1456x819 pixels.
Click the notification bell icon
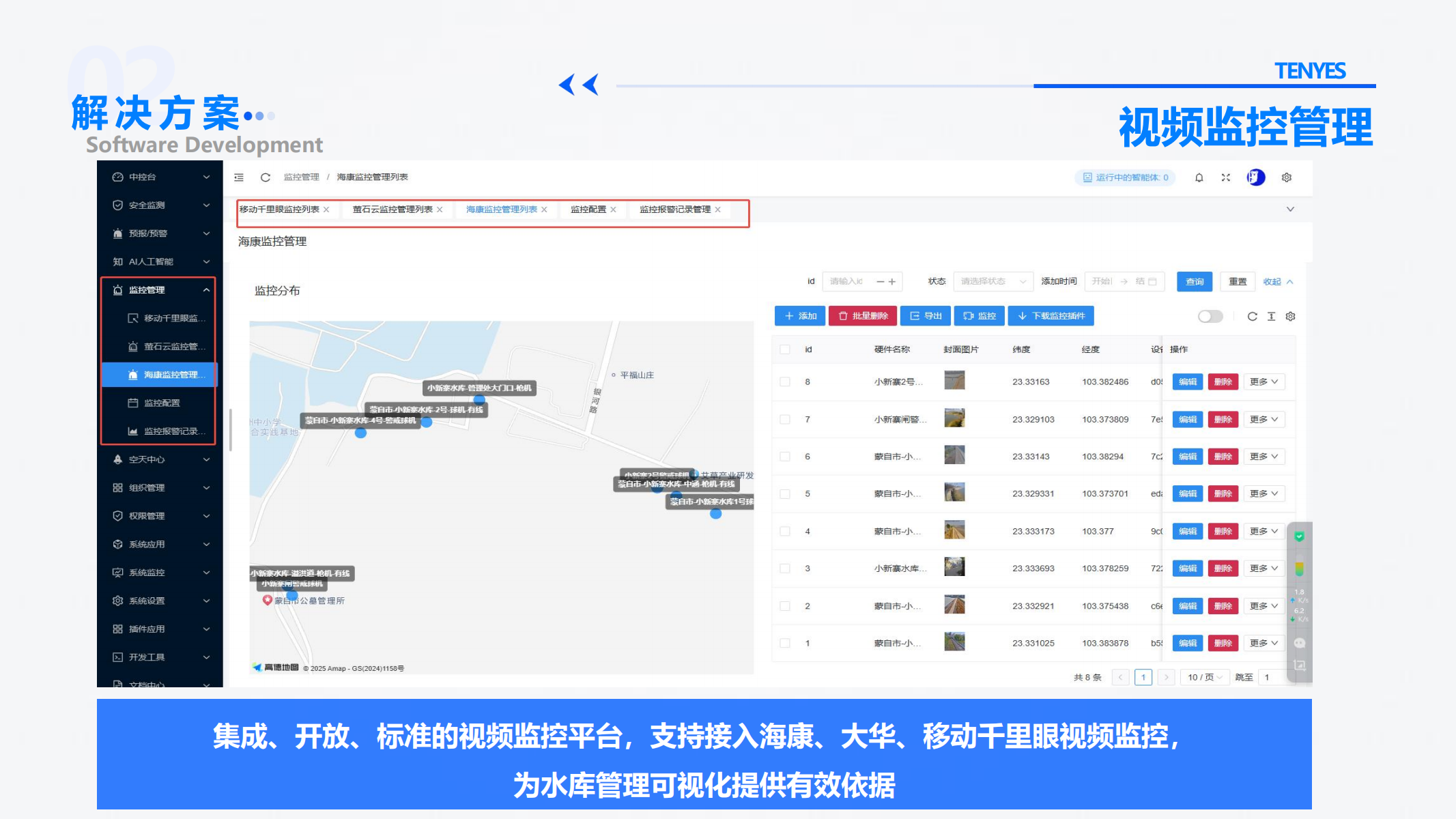click(x=1199, y=177)
